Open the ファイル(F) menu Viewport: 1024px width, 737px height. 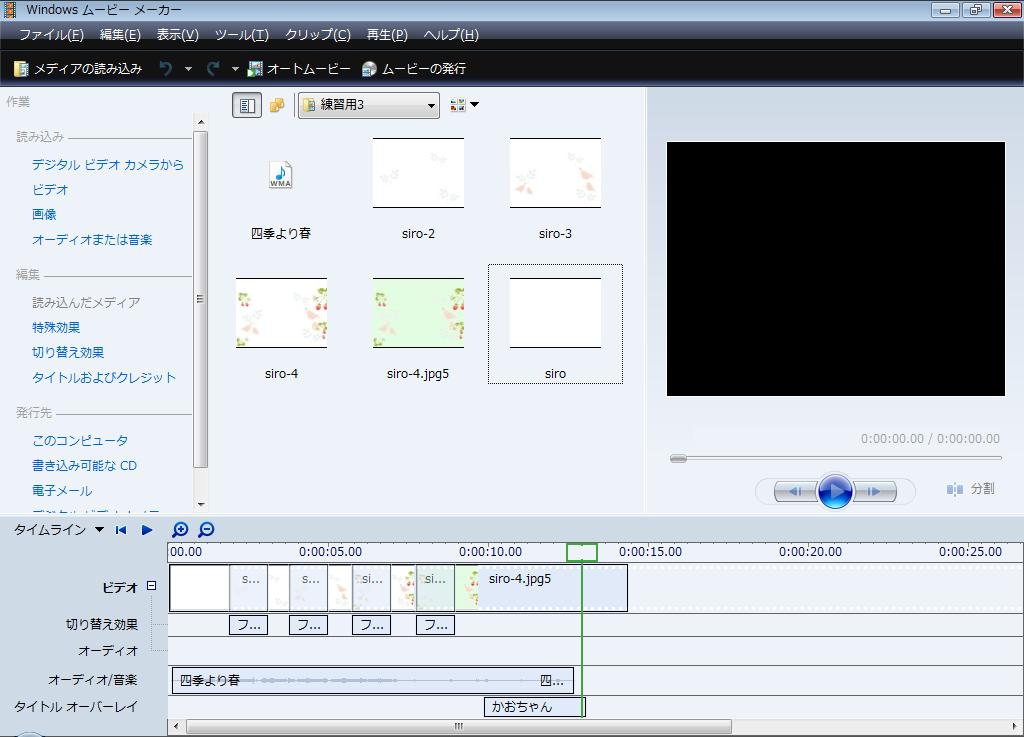pos(50,35)
